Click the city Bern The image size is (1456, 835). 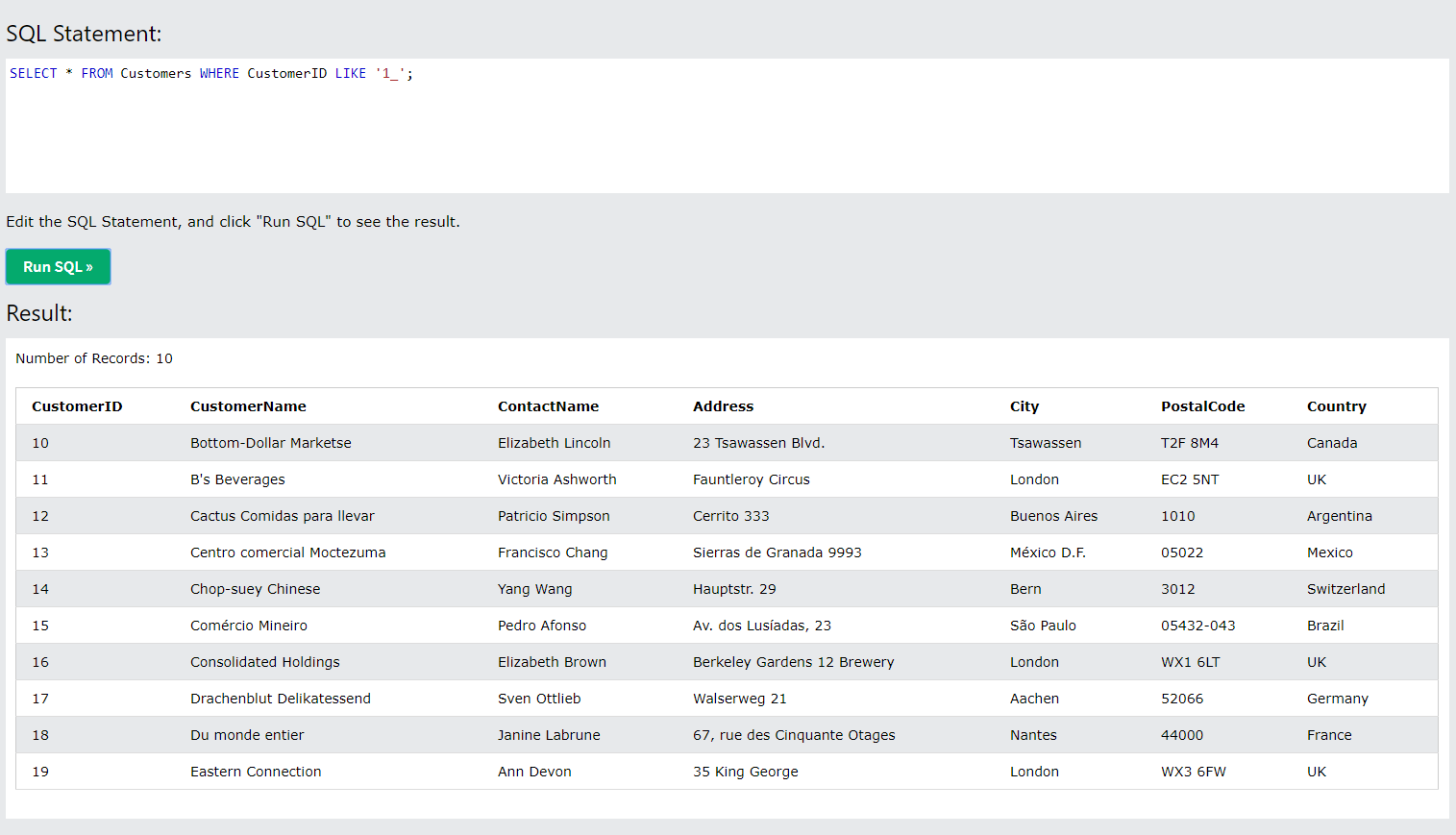point(1025,589)
